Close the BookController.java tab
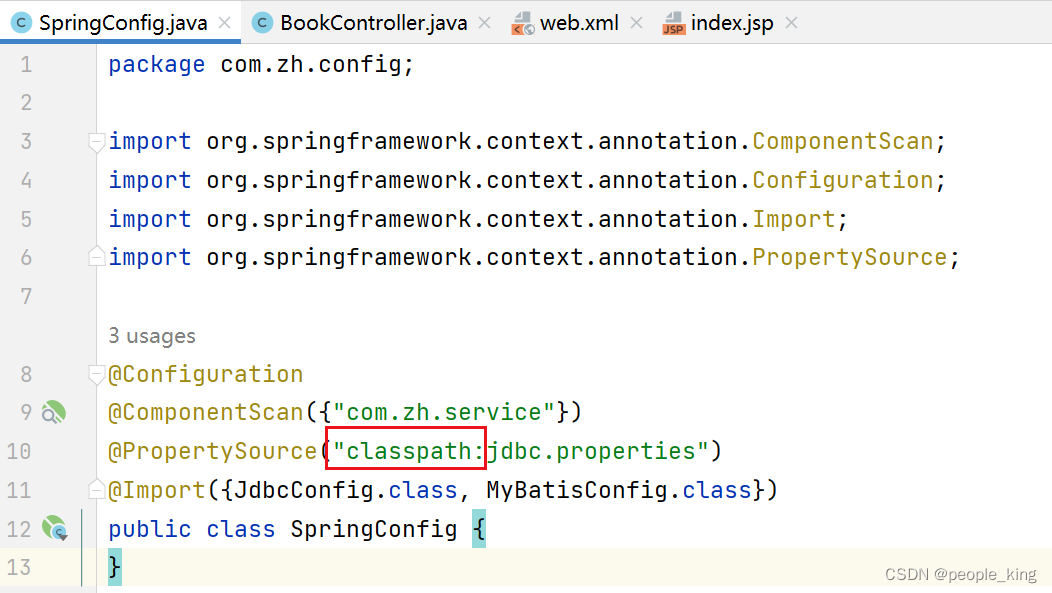This screenshot has height=593, width=1052. click(484, 21)
